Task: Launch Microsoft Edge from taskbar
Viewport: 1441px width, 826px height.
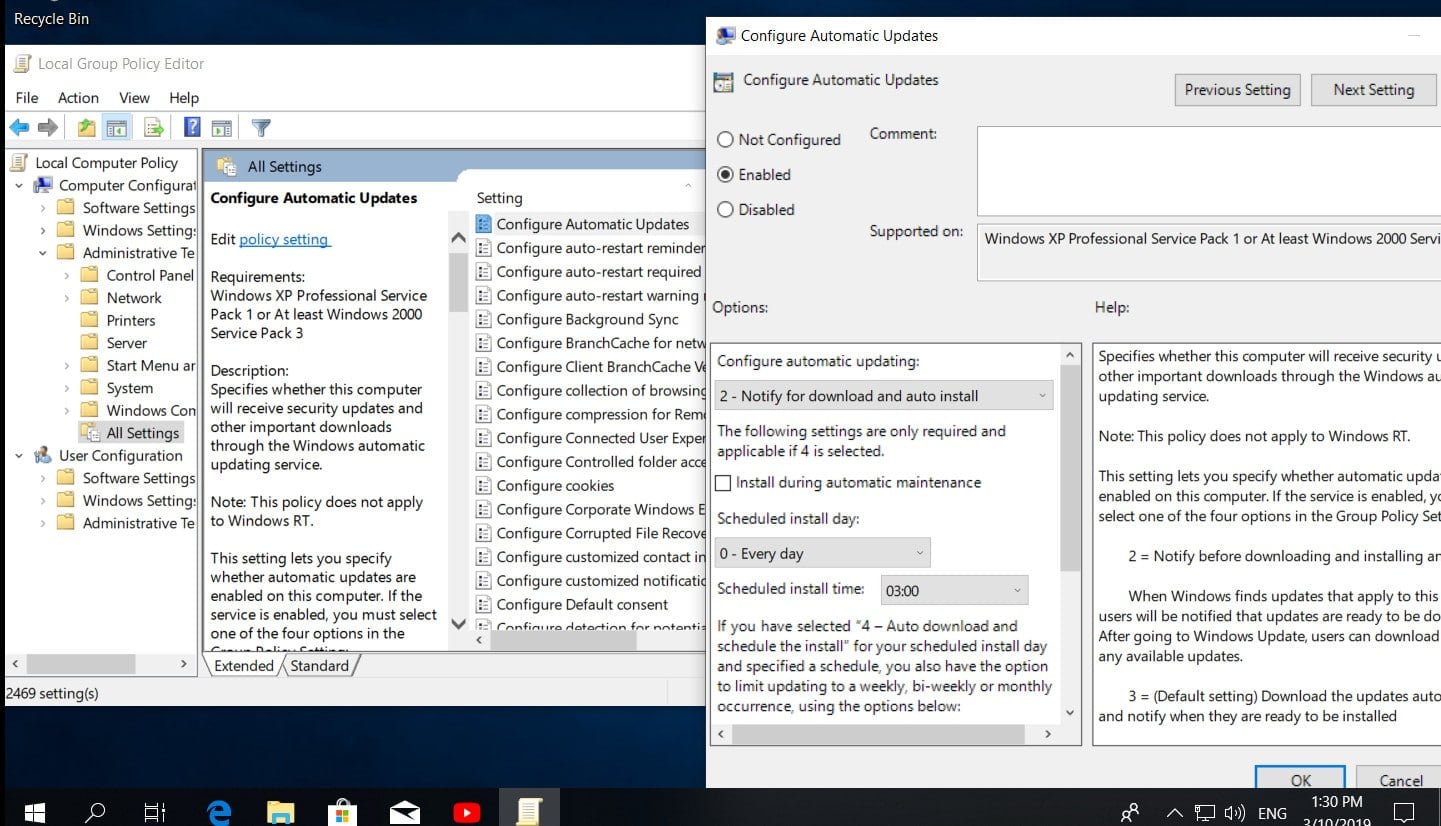Action: 219,811
